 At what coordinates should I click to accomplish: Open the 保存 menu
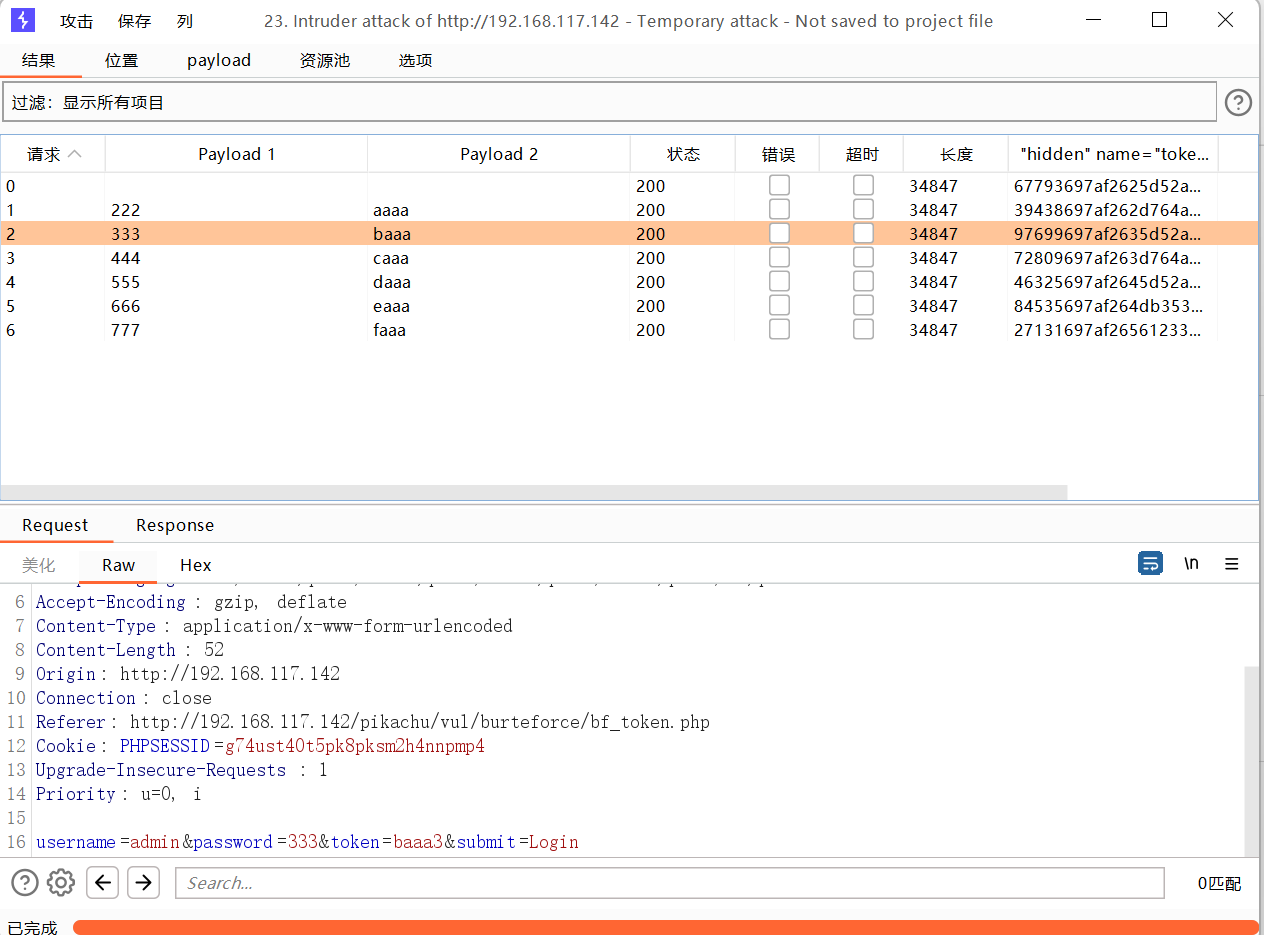point(135,21)
